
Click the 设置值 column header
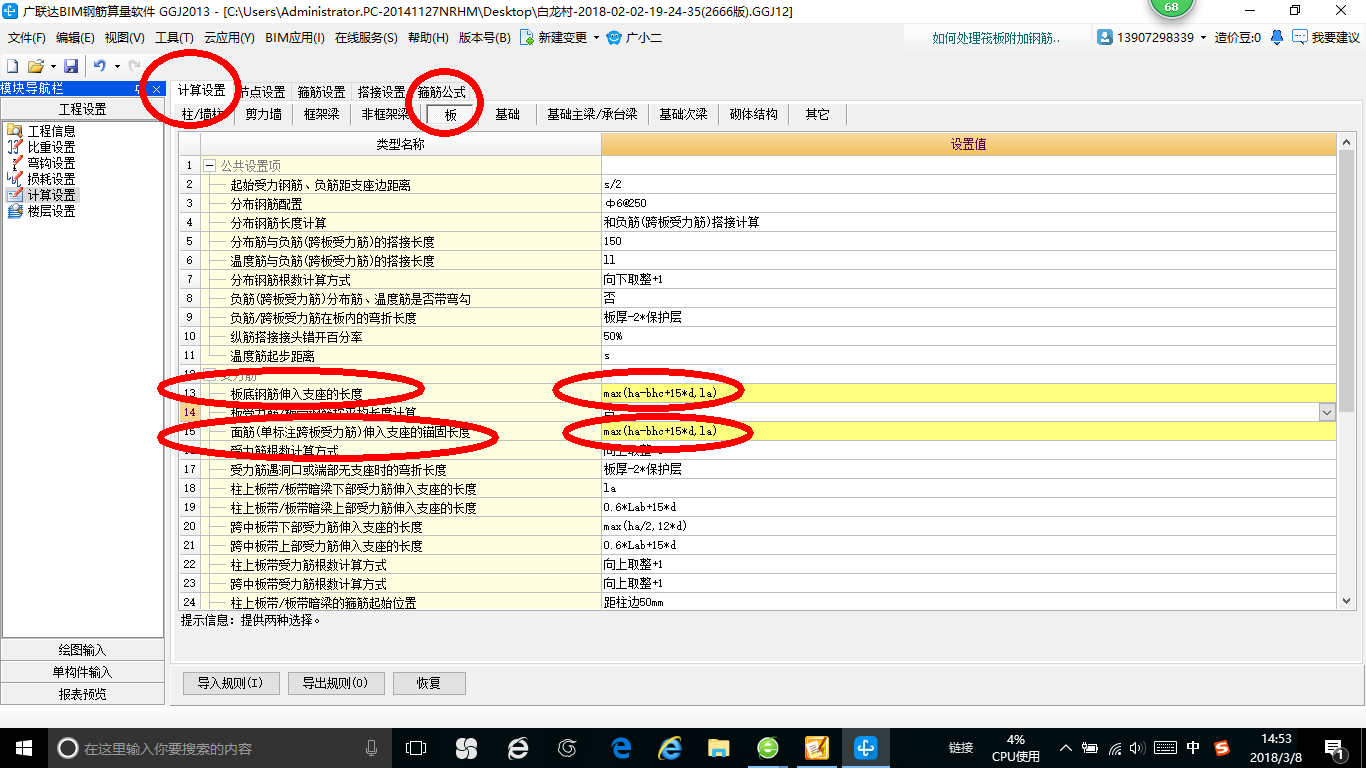(x=968, y=145)
